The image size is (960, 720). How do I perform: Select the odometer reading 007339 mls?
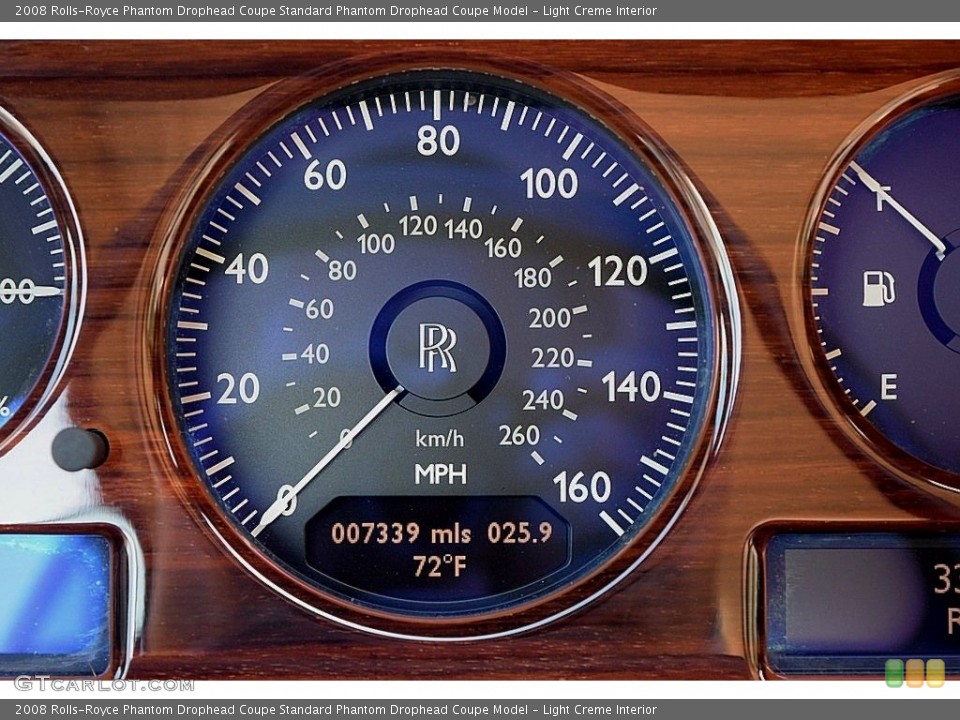(401, 533)
